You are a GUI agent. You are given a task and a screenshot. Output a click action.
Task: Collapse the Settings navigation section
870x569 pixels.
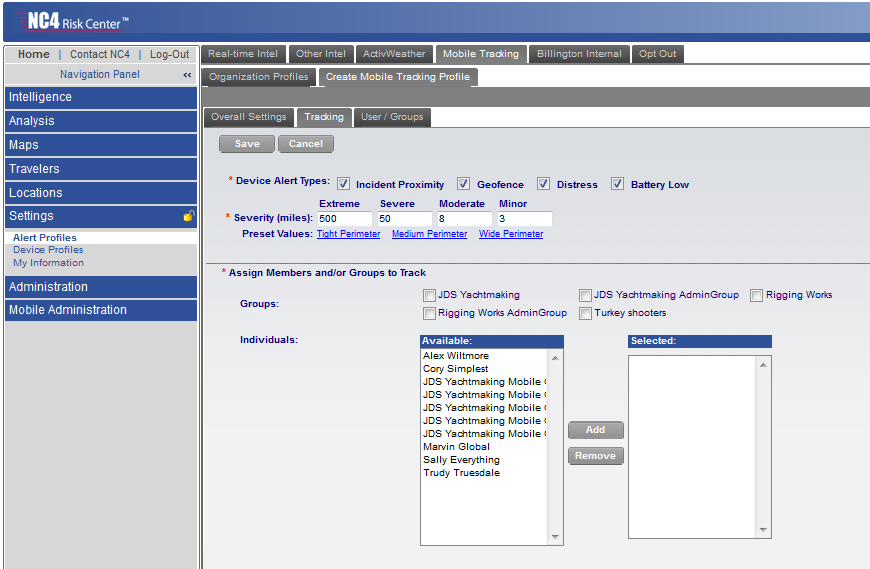(x=101, y=216)
